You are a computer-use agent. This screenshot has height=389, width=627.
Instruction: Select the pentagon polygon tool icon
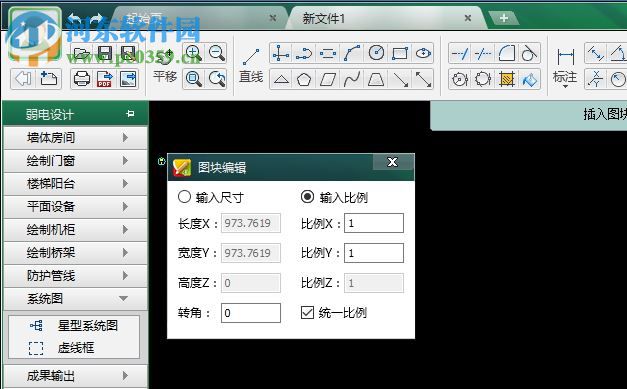point(304,79)
